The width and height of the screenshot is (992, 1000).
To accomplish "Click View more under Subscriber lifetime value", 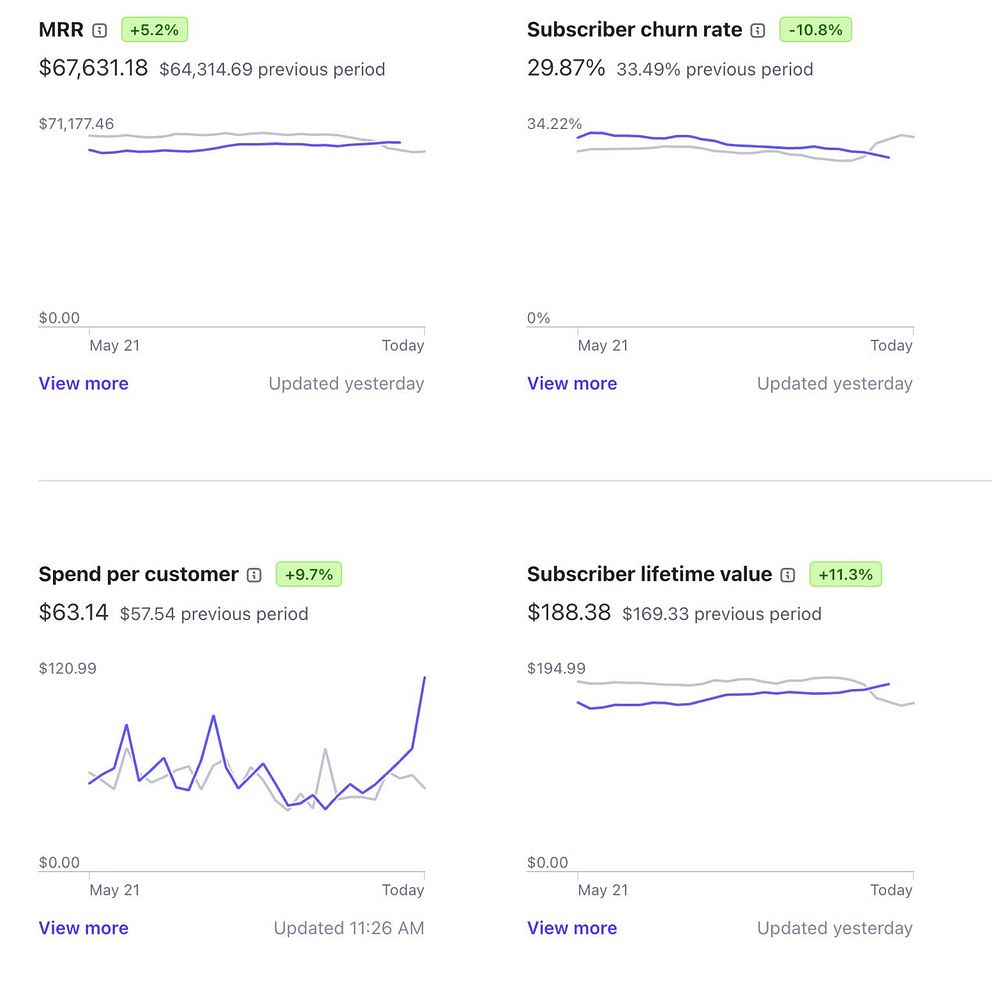I will (572, 928).
